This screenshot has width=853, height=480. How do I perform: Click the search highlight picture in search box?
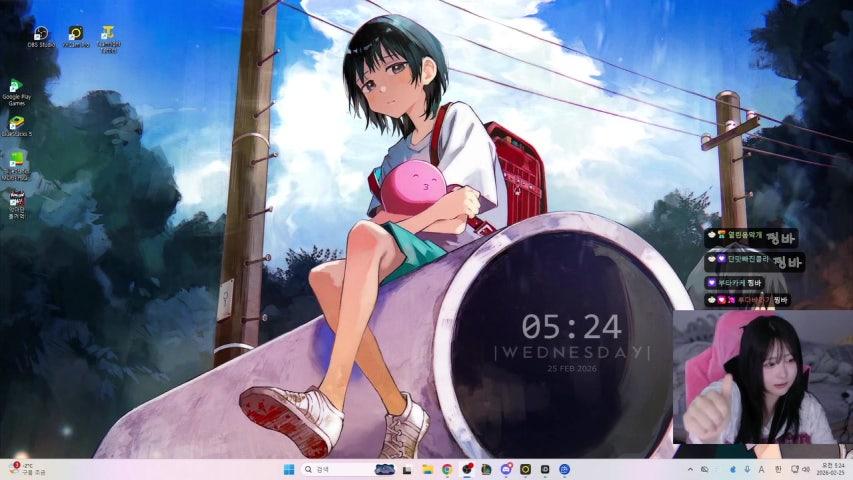pyautogui.click(x=385, y=469)
